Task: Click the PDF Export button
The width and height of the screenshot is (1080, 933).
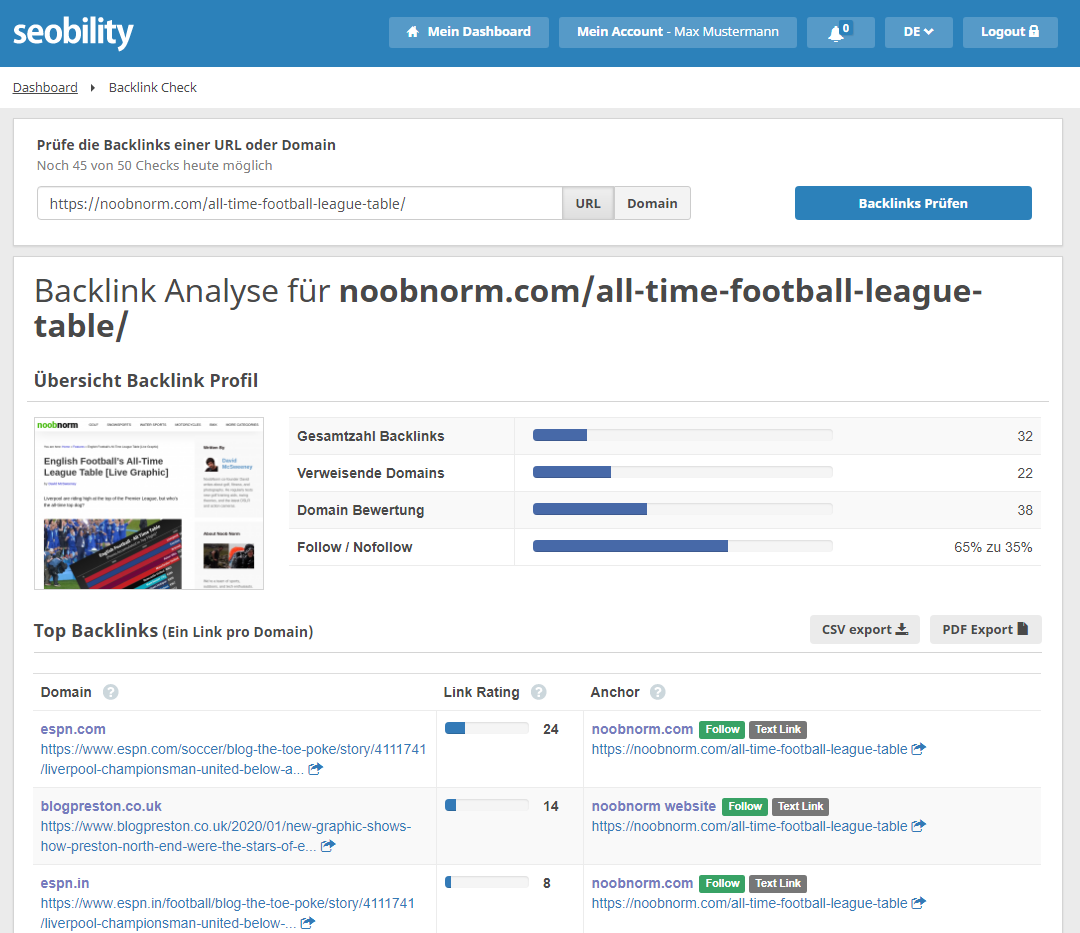Action: click(985, 629)
